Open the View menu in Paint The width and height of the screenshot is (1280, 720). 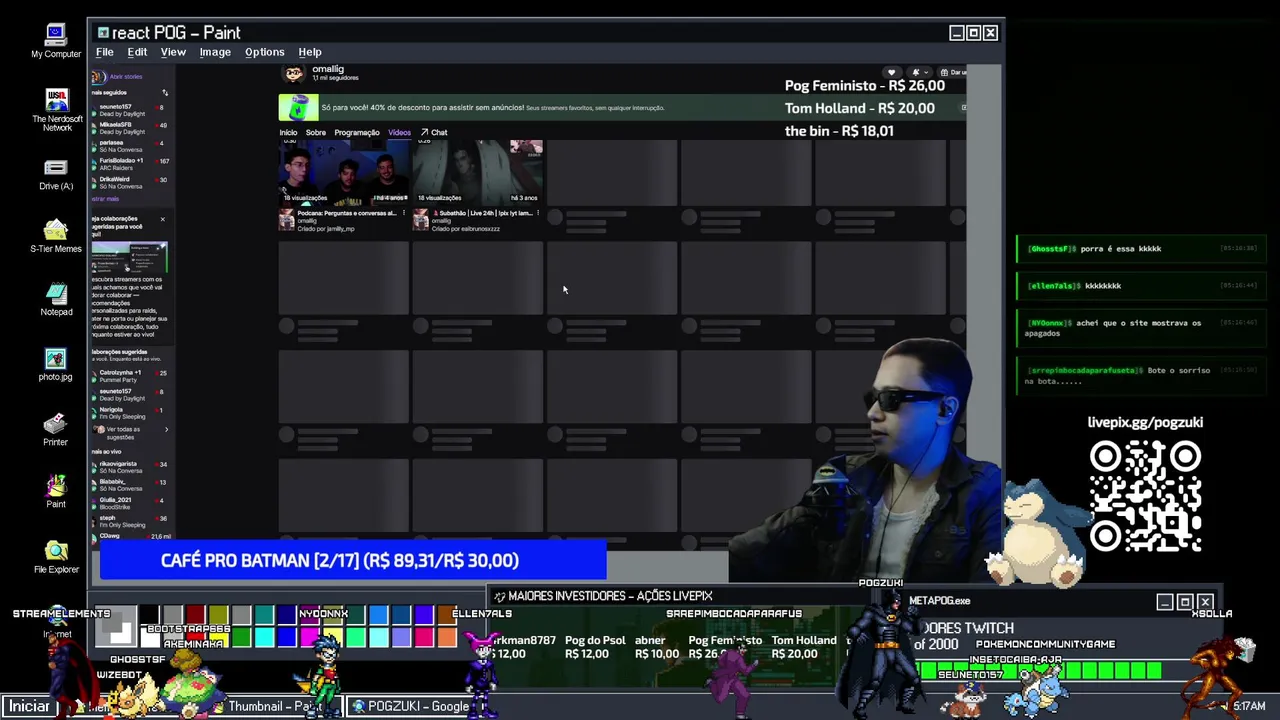[173, 52]
